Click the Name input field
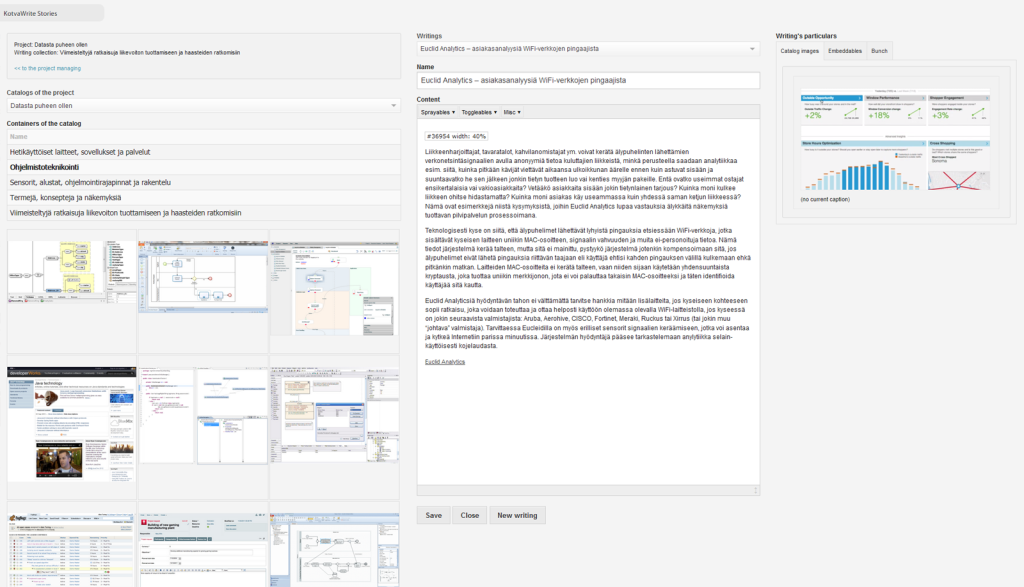This screenshot has width=1024, height=587. pyautogui.click(x=588, y=80)
